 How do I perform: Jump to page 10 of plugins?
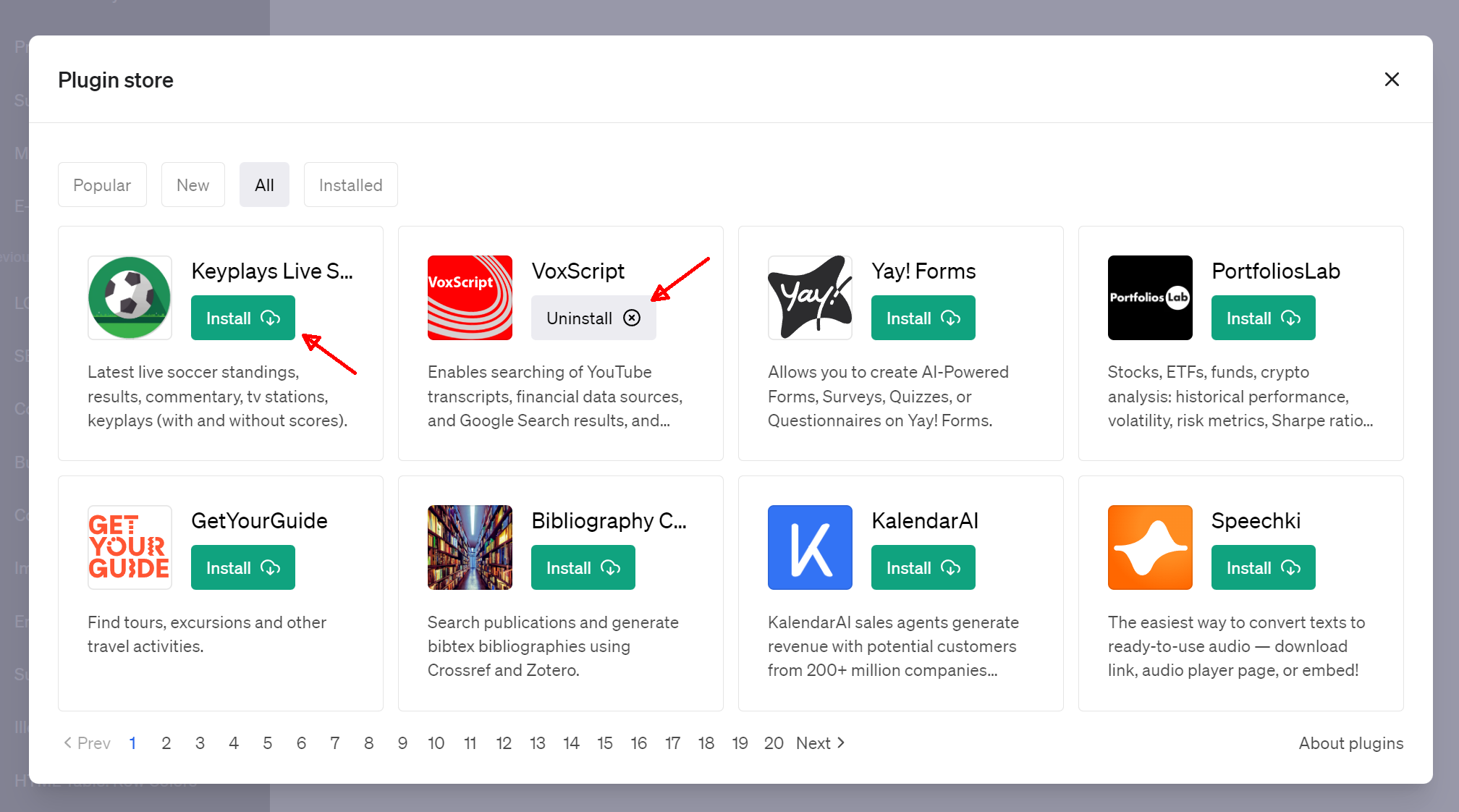click(436, 743)
